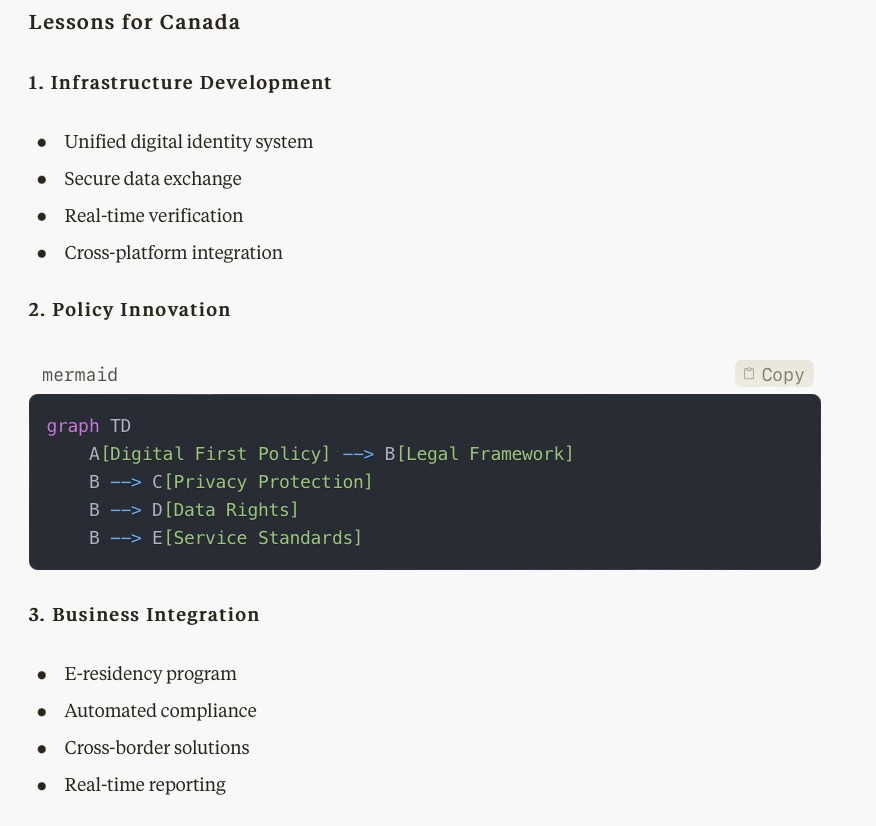Click the Policy Innovation heading

point(129,309)
